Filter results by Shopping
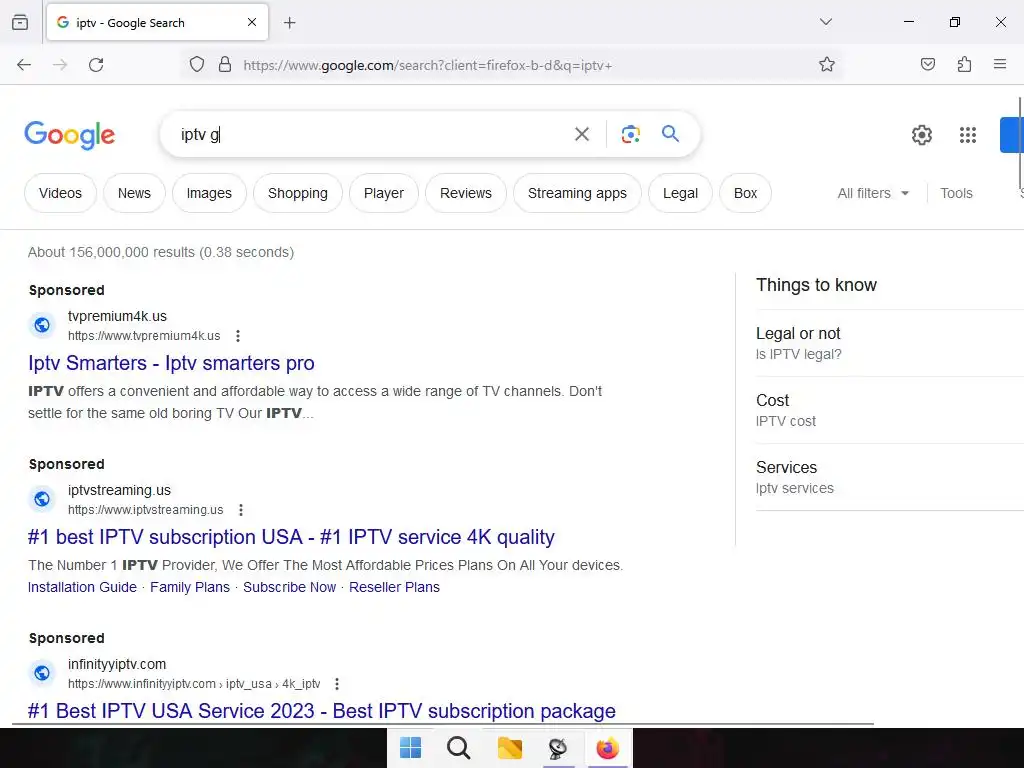Viewport: 1024px width, 768px height. point(298,193)
